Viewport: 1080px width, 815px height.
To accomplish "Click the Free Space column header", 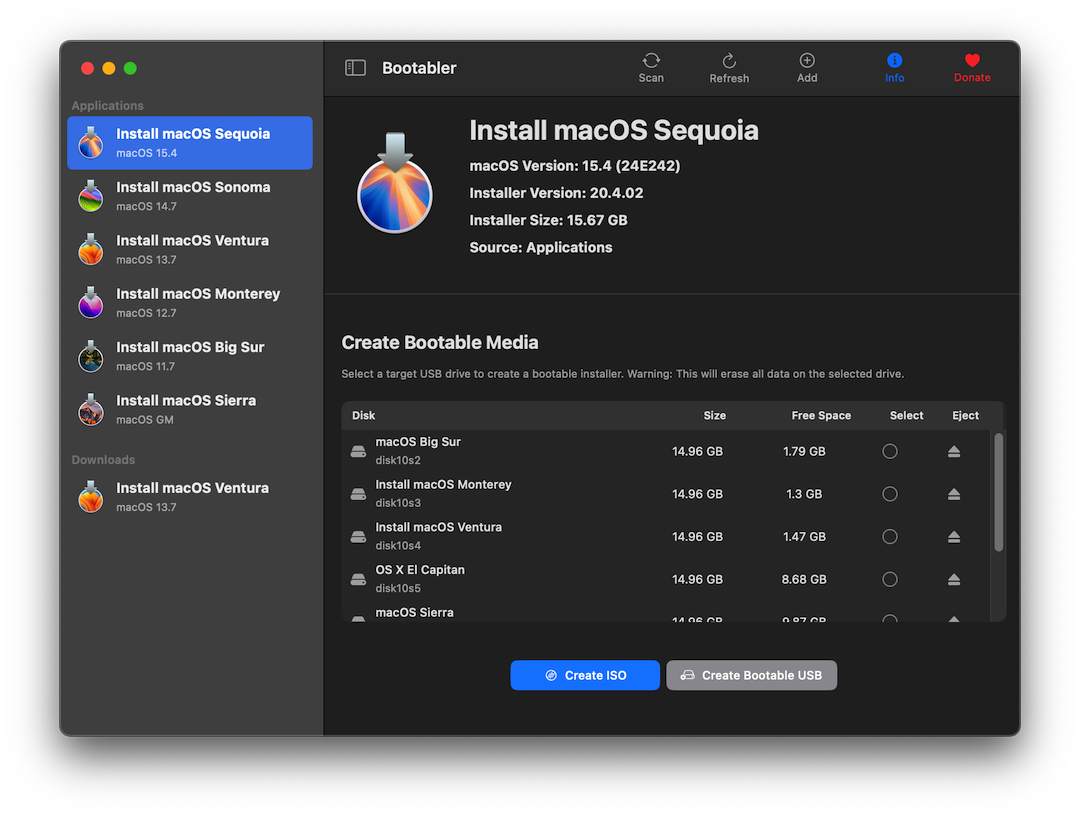I will [821, 415].
